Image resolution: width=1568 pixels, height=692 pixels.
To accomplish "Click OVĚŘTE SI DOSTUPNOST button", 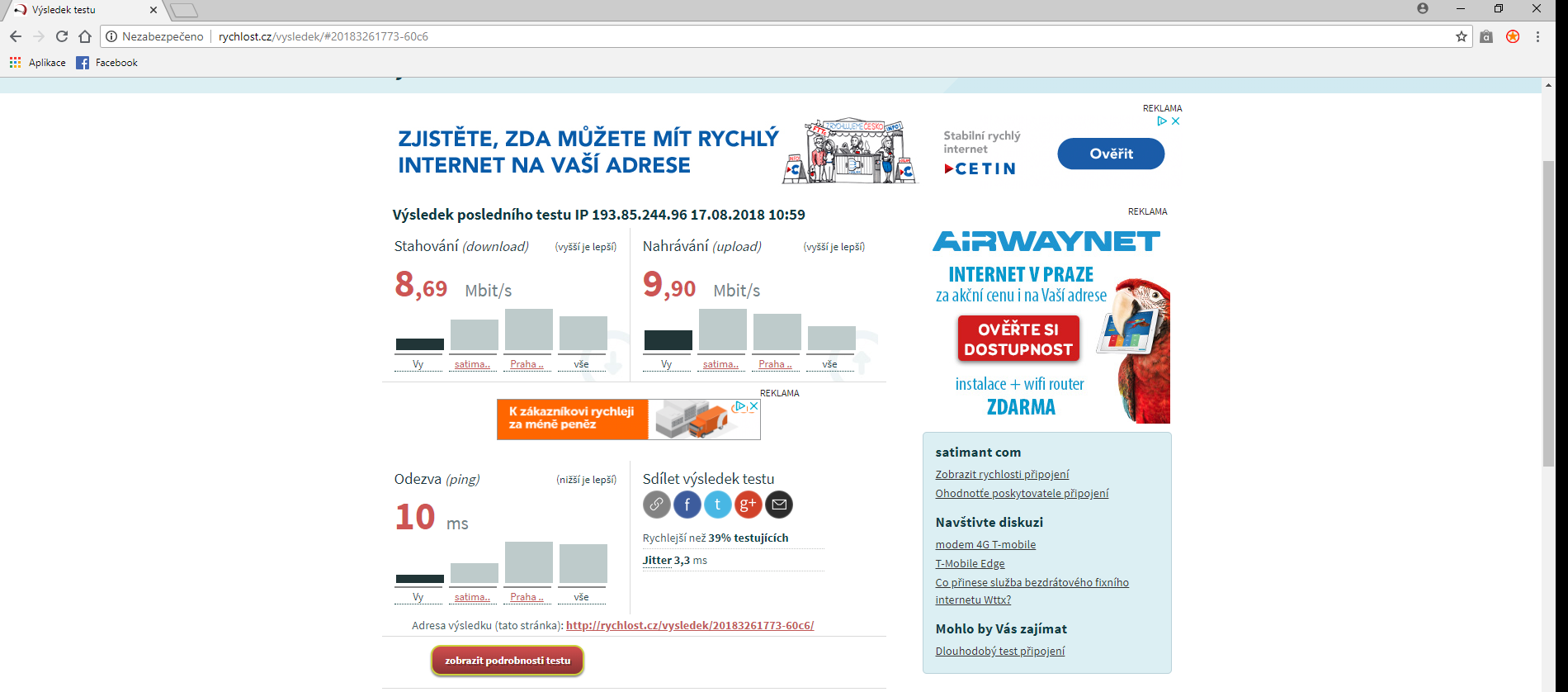I will 1018,339.
